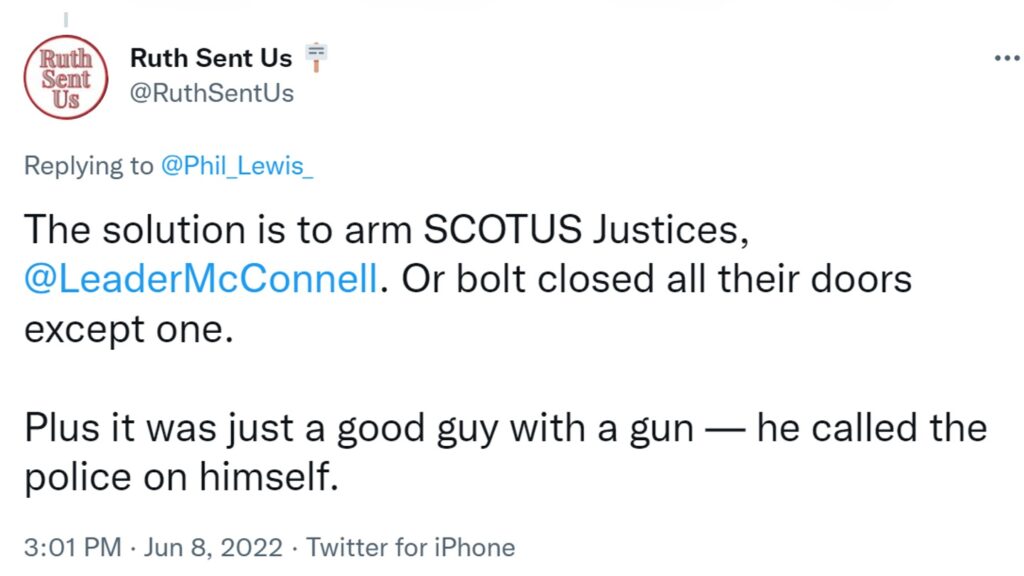Open the Ruth Sent Us profile avatar

66,77
